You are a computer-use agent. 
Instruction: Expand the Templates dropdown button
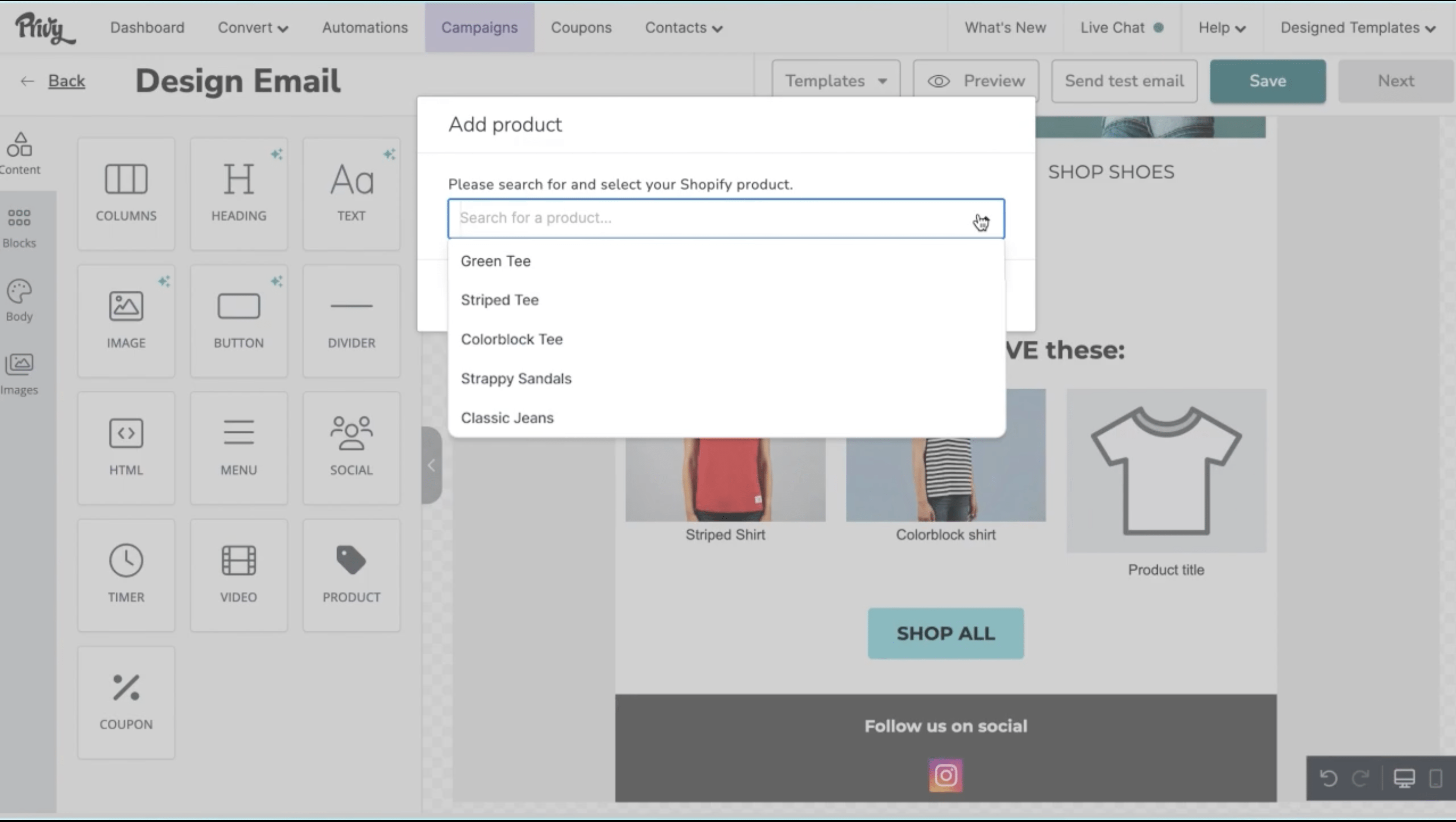836,81
